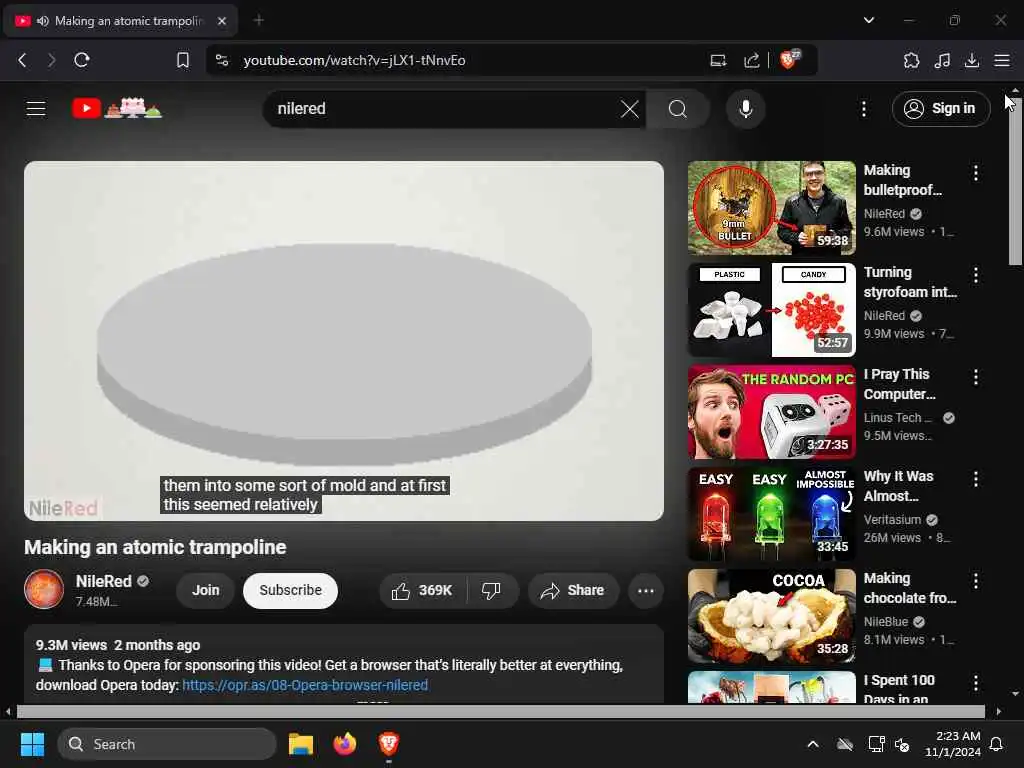Bookmark this page
The height and width of the screenshot is (768, 1024).
coord(183,60)
